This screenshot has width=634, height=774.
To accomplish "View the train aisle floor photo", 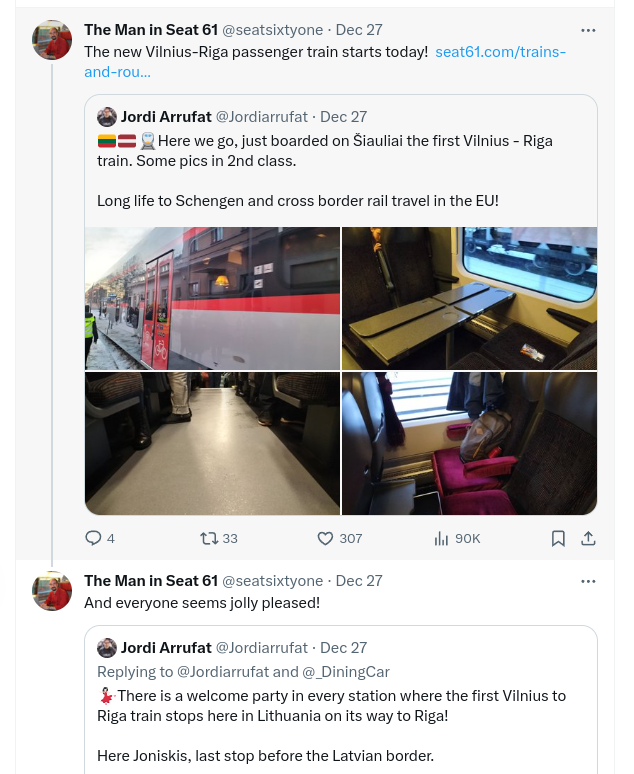I will [x=212, y=443].
